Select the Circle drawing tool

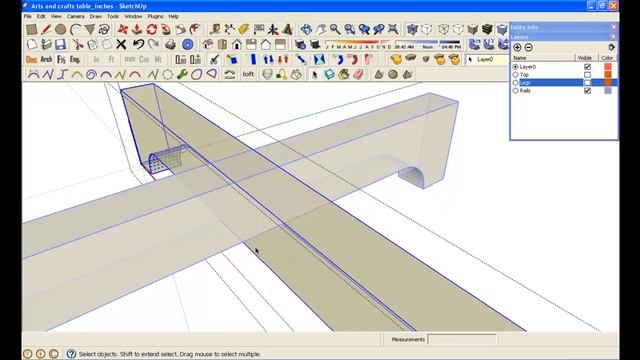[x=60, y=29]
